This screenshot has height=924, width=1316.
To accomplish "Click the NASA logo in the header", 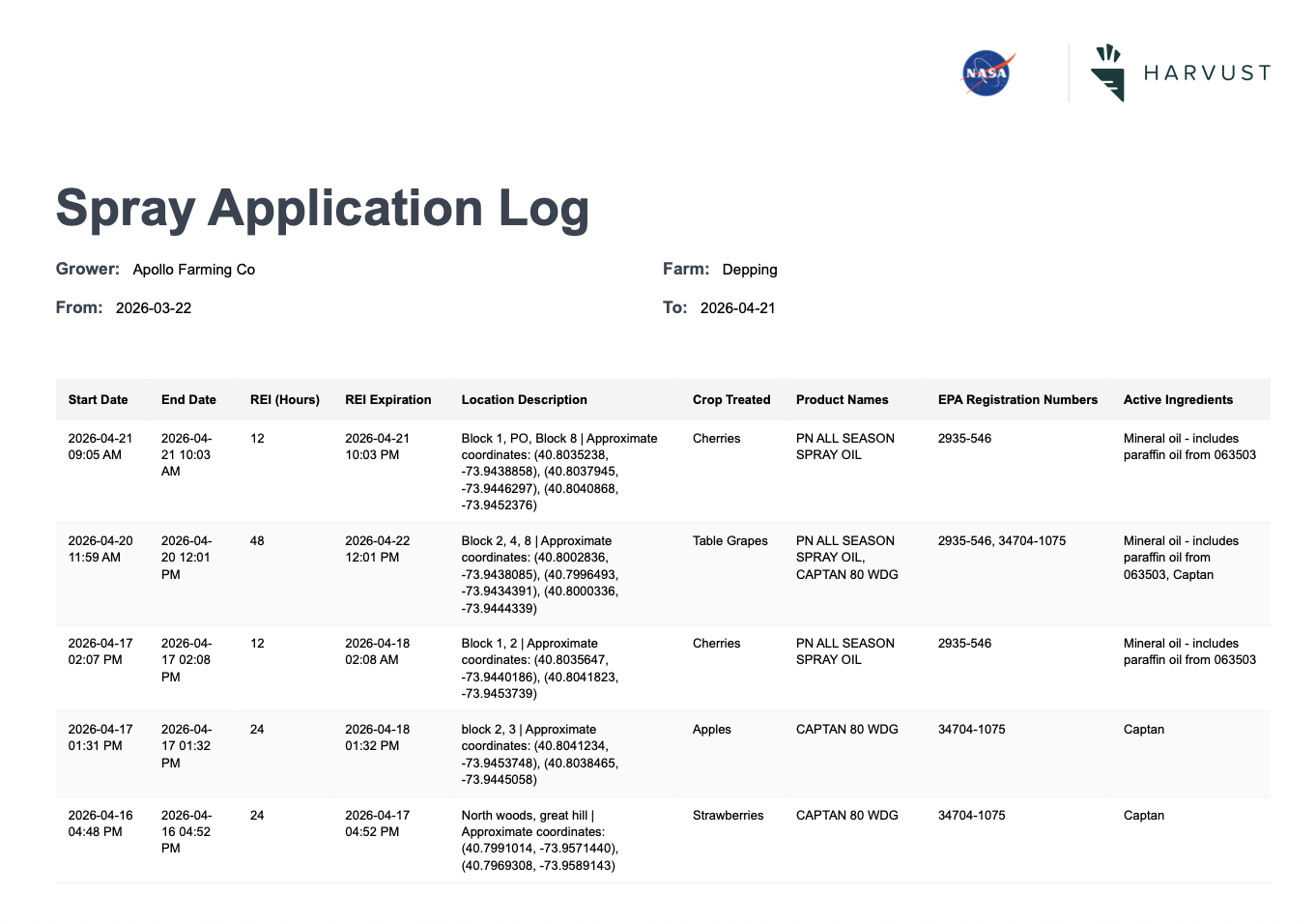I will [987, 72].
